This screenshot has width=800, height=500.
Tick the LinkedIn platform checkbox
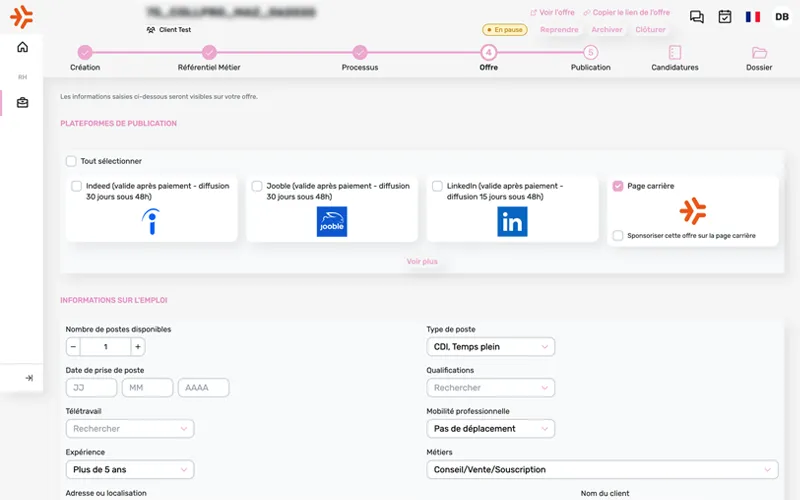(437, 186)
